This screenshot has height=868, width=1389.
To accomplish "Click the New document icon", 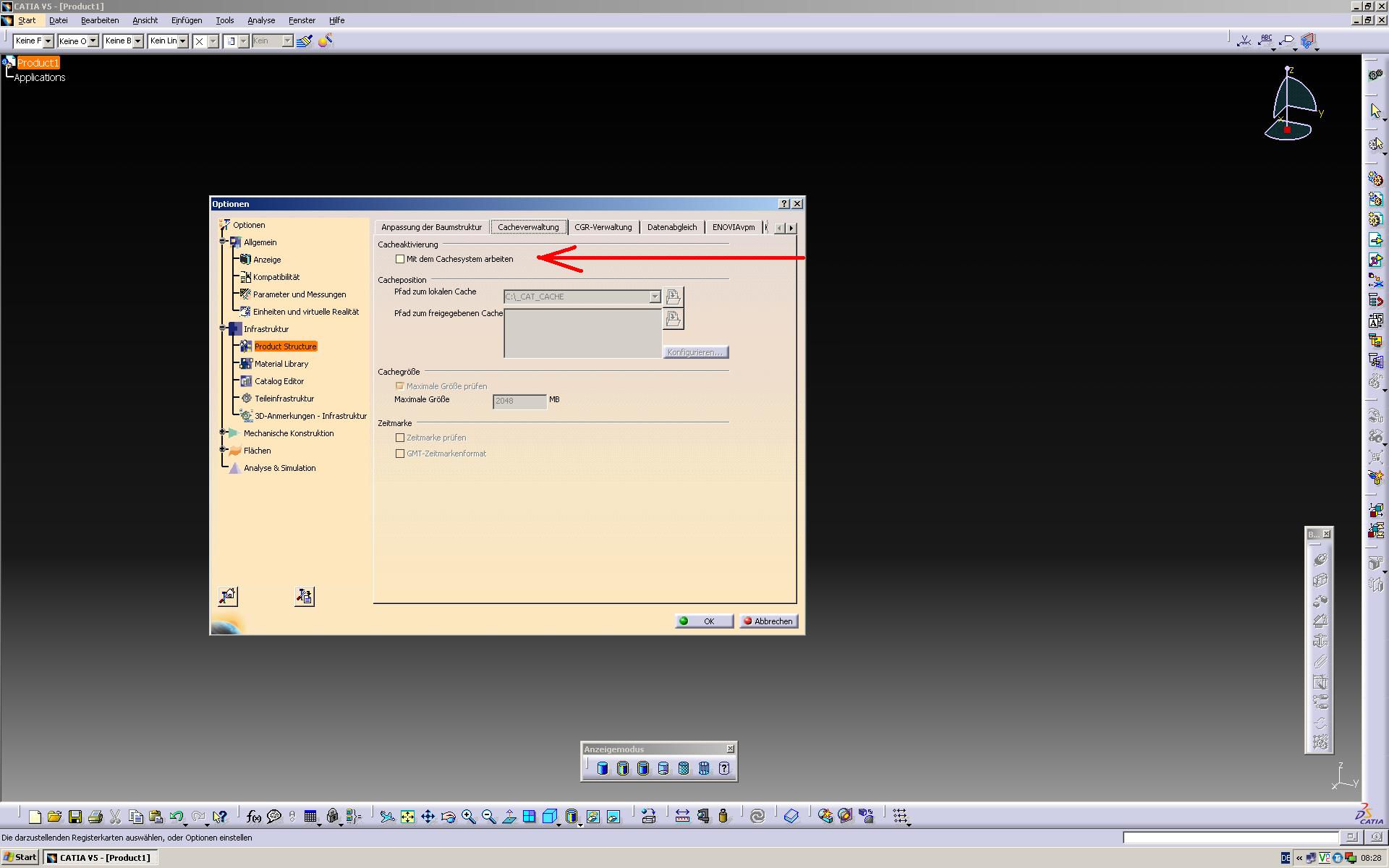I will [34, 817].
